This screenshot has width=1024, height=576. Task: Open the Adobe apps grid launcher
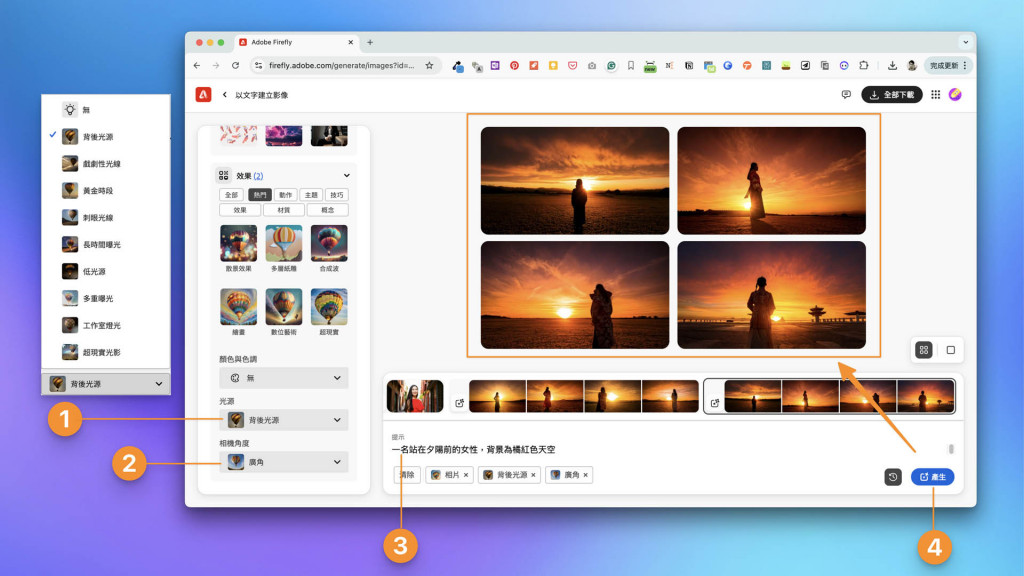[x=935, y=95]
